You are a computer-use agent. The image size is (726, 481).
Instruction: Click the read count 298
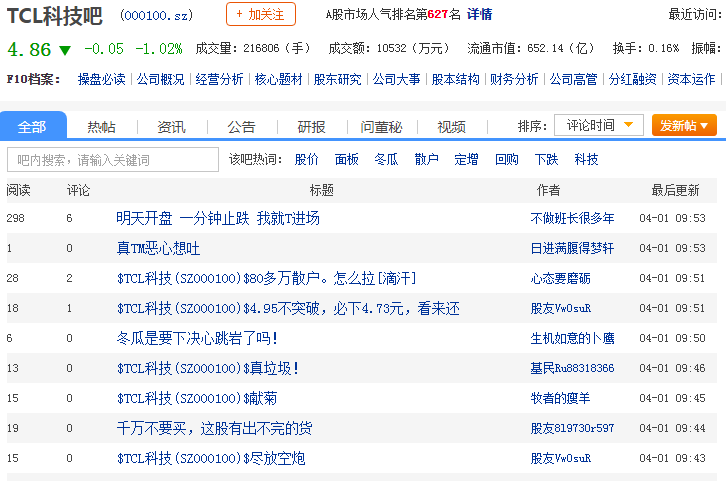(x=15, y=218)
